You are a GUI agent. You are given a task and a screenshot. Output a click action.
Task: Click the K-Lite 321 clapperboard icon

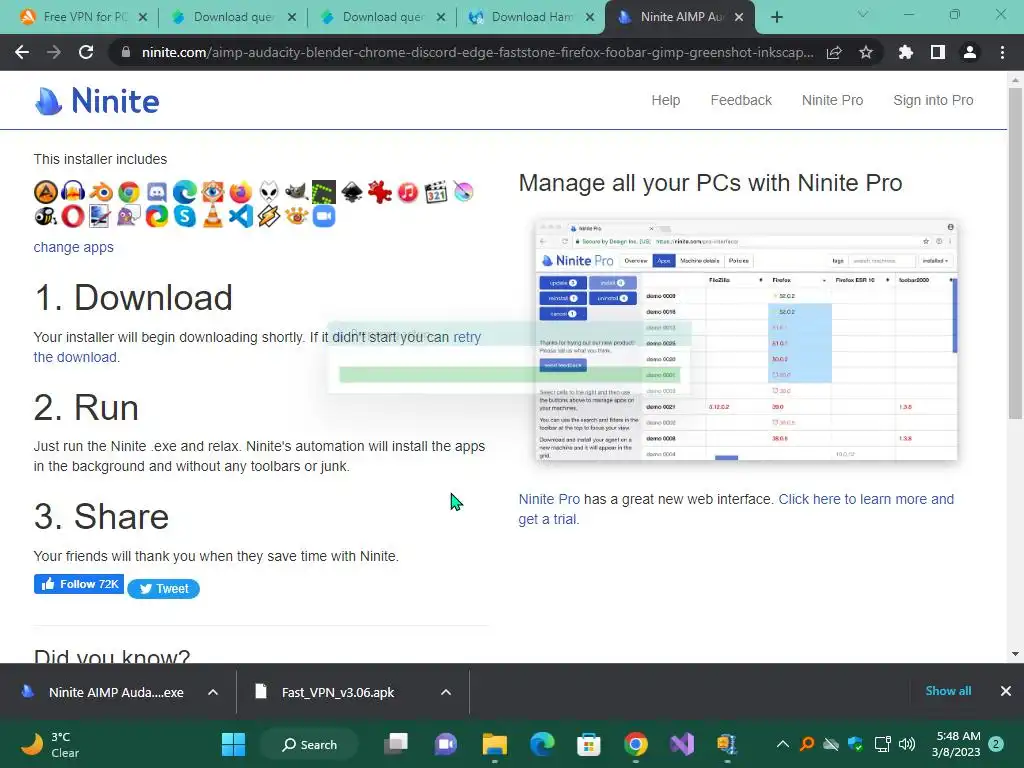click(x=436, y=192)
